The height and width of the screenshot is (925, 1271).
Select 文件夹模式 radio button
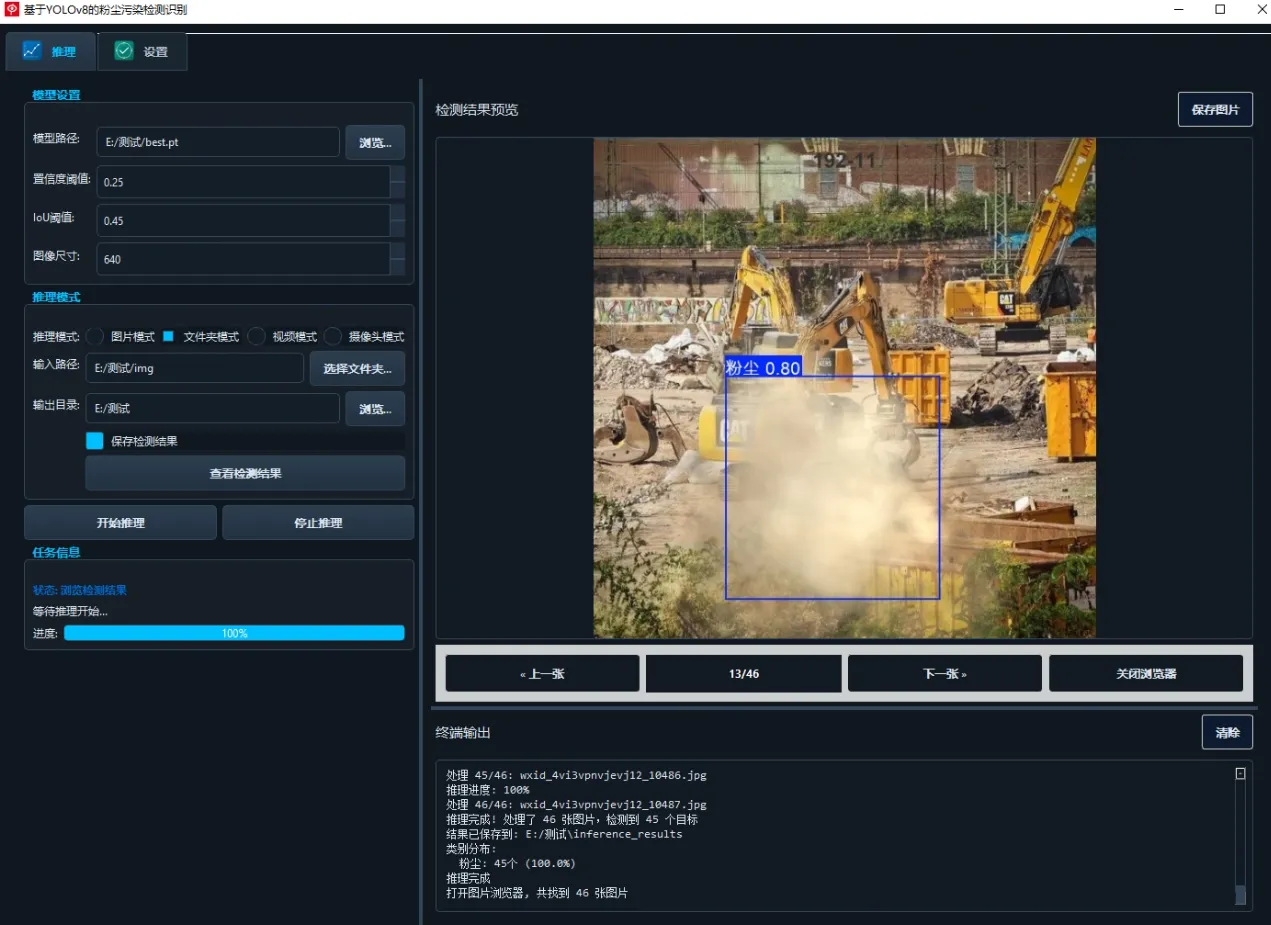point(169,337)
